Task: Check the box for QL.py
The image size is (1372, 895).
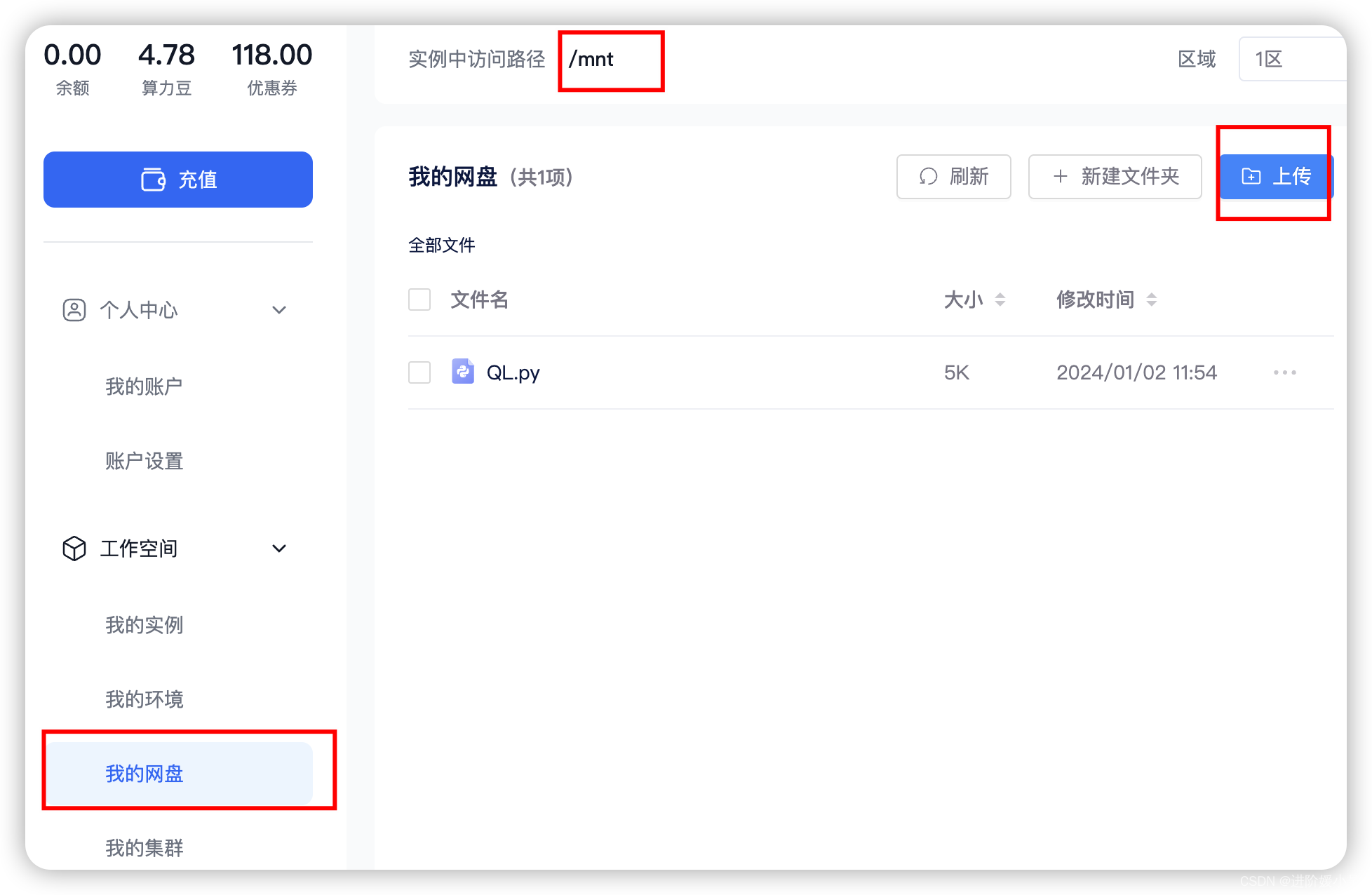Action: tap(419, 372)
